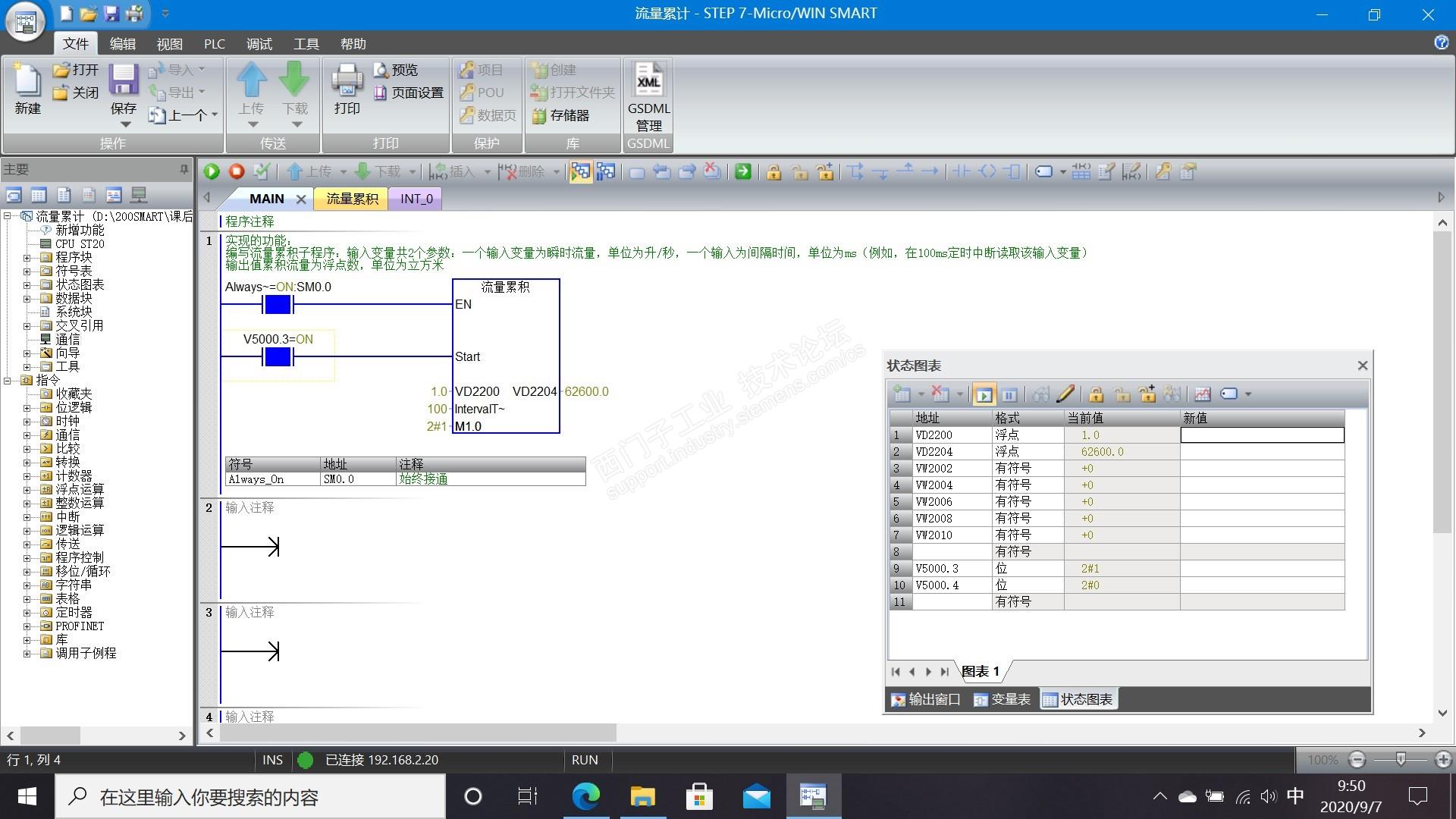
Task: Switch to the INT_0 editor tab
Action: click(x=416, y=199)
